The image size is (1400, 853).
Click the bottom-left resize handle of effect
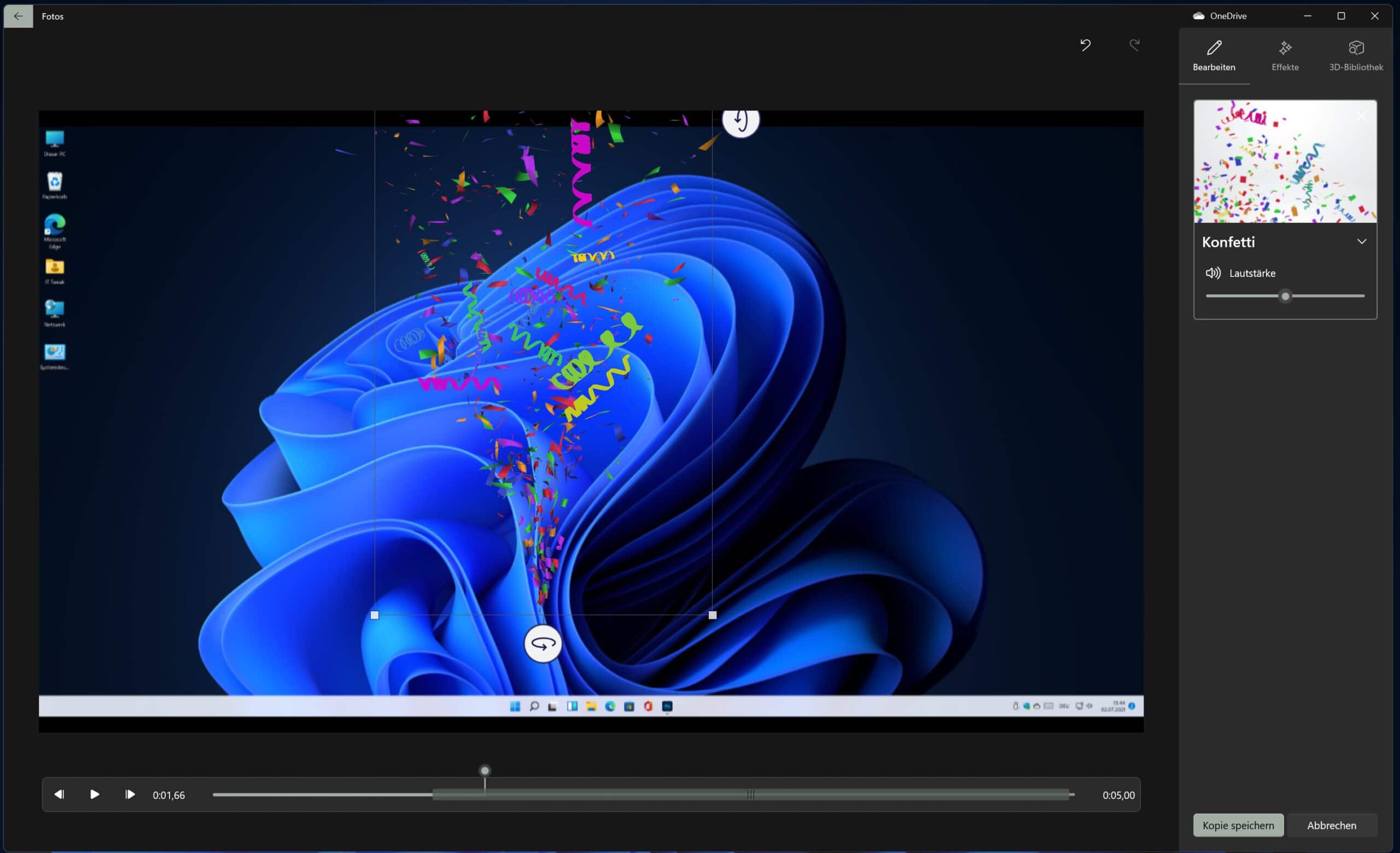pyautogui.click(x=375, y=615)
